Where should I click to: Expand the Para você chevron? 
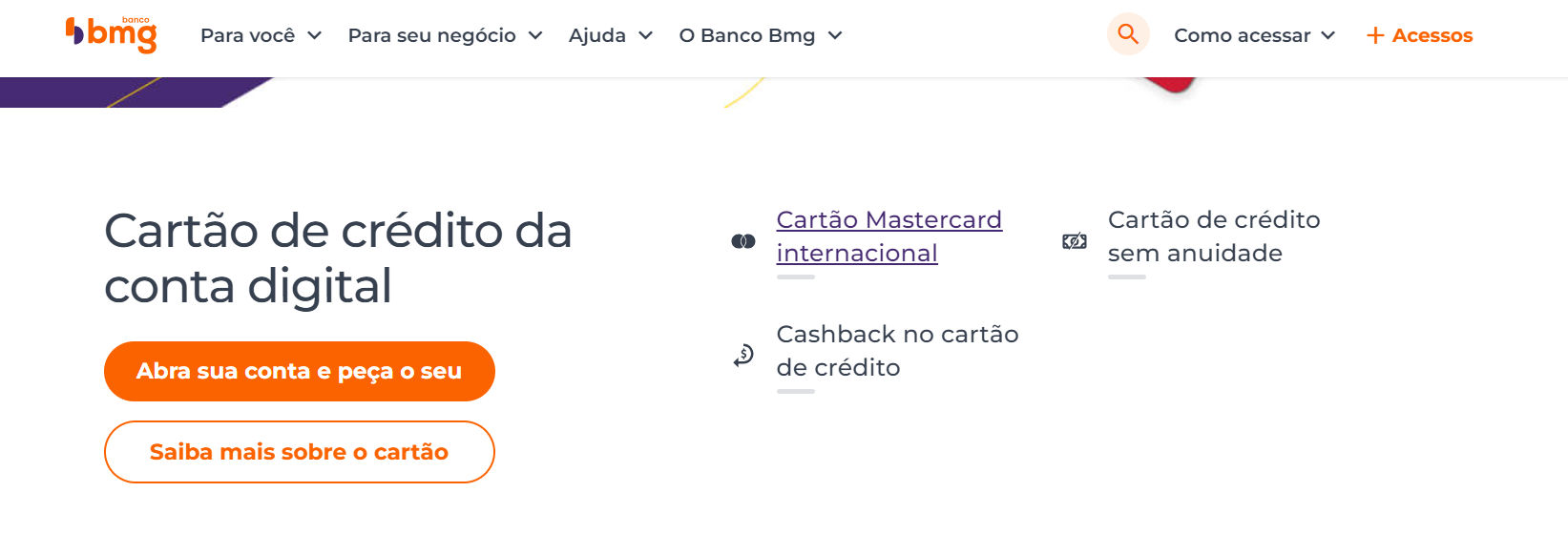(x=314, y=36)
